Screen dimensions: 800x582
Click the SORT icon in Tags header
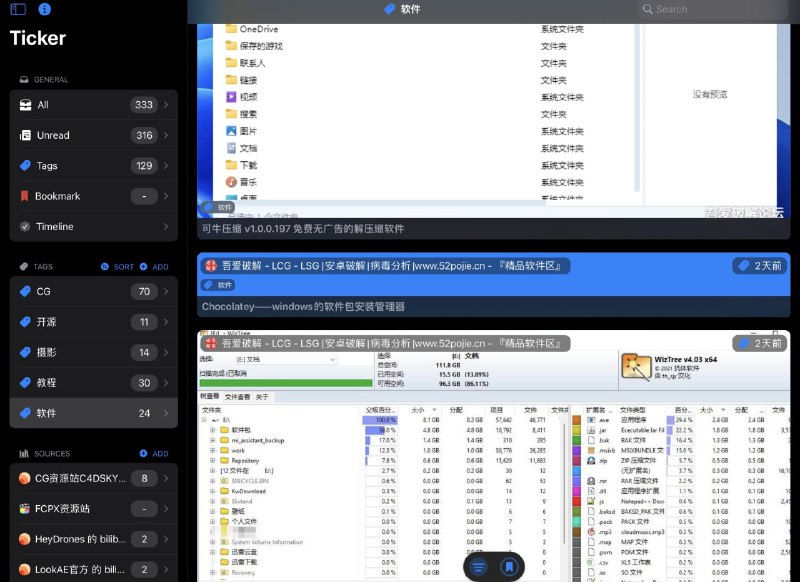click(105, 267)
